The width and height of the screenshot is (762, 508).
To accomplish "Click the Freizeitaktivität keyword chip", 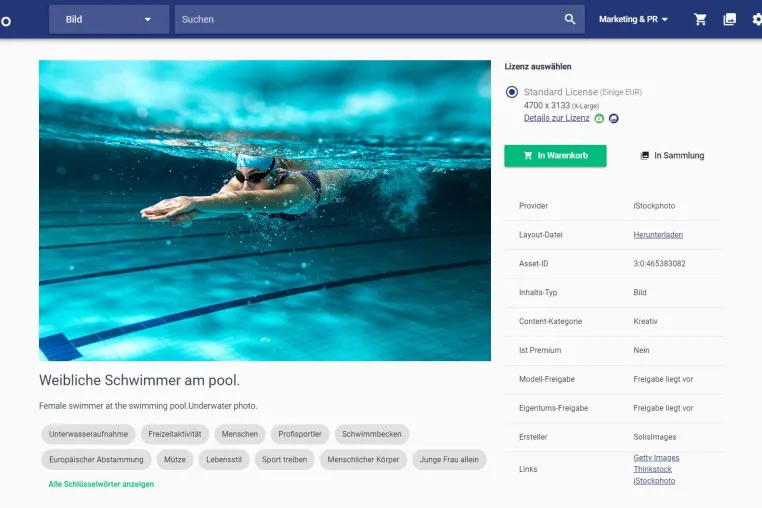I will (x=174, y=434).
